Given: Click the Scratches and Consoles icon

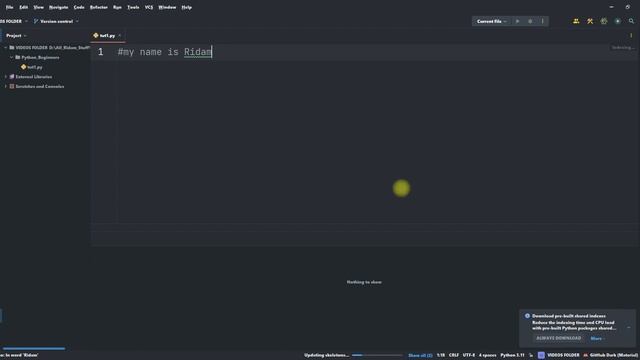Looking at the screenshot, I should (12, 87).
